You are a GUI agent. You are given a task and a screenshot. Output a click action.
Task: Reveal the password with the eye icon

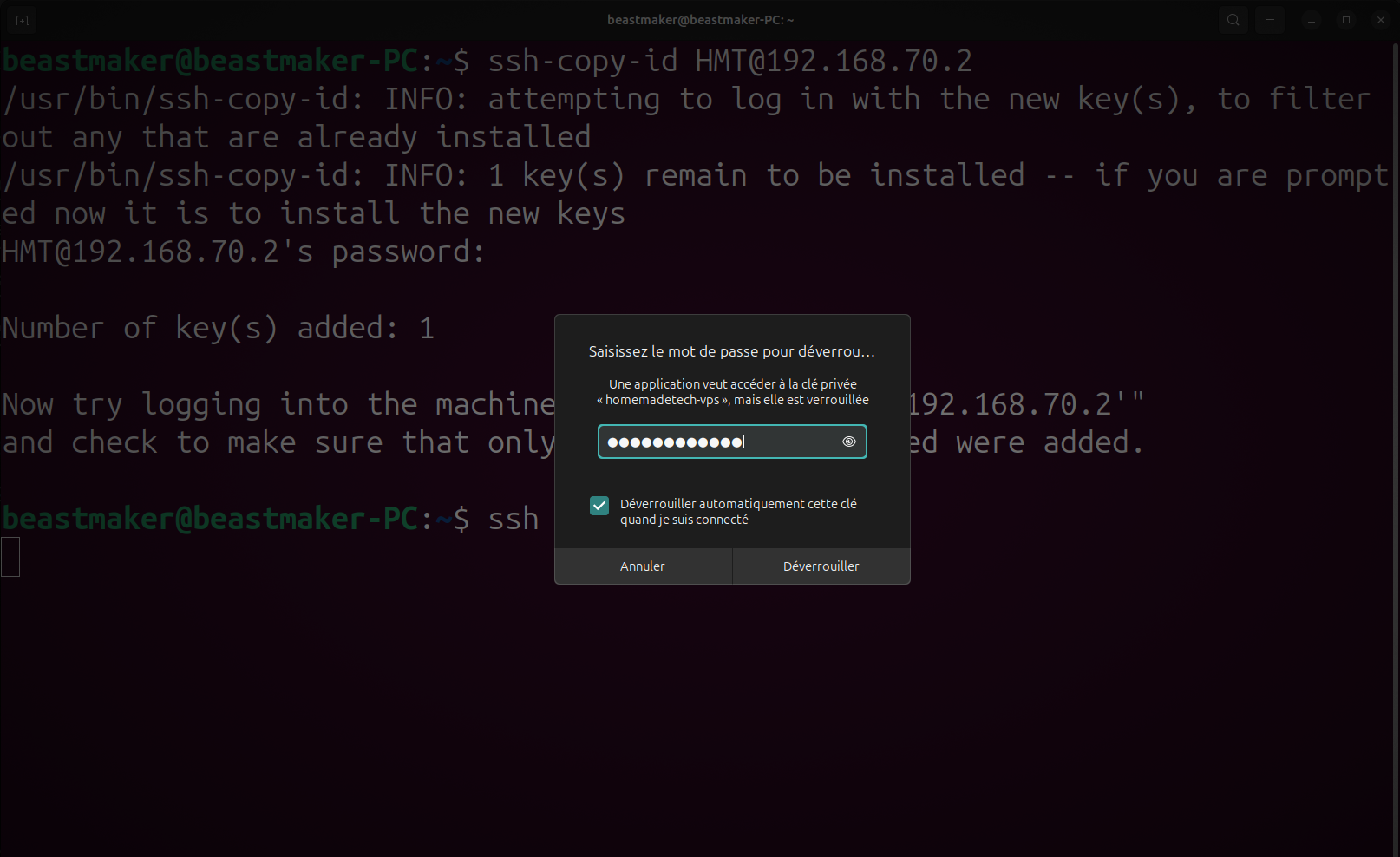[x=849, y=442]
